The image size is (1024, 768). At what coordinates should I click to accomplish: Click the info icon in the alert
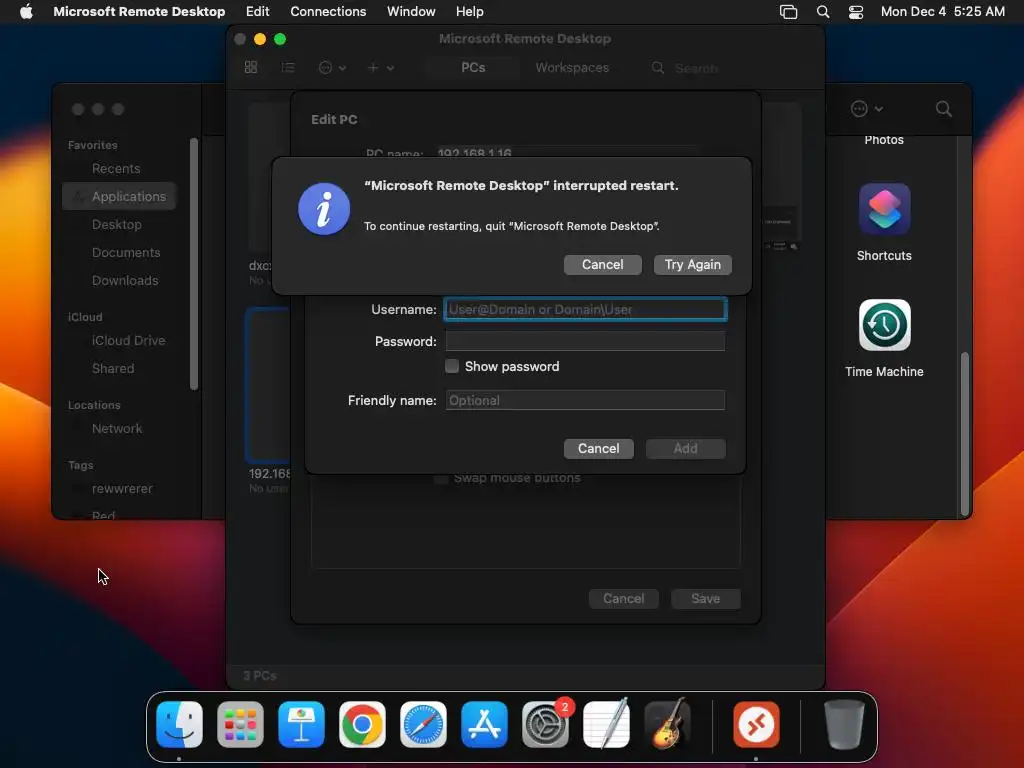tap(324, 209)
